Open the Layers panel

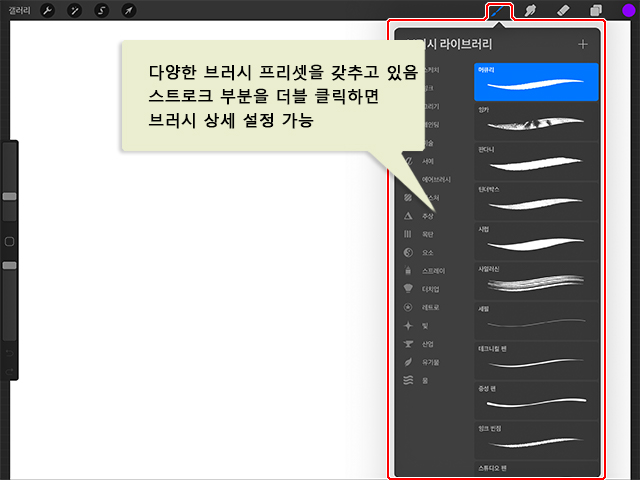coord(595,11)
